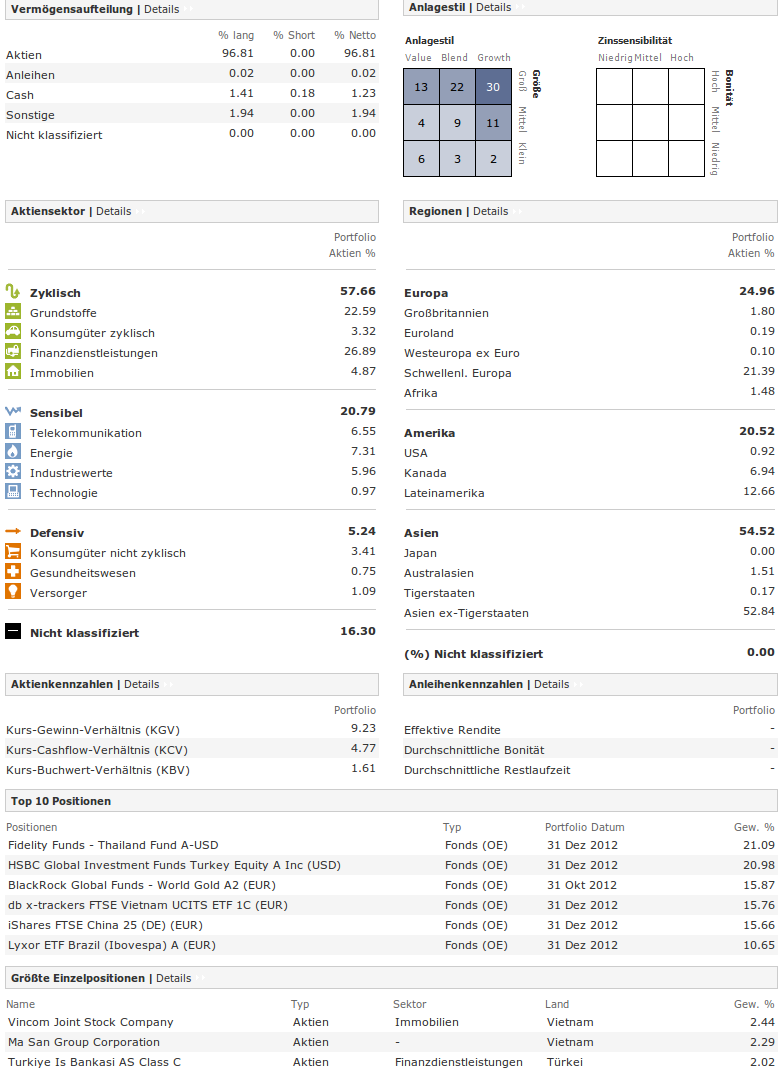Click the Konsumgüter zyklisch car icon
Image resolution: width=779 pixels, height=1070 pixels.
pyautogui.click(x=13, y=332)
